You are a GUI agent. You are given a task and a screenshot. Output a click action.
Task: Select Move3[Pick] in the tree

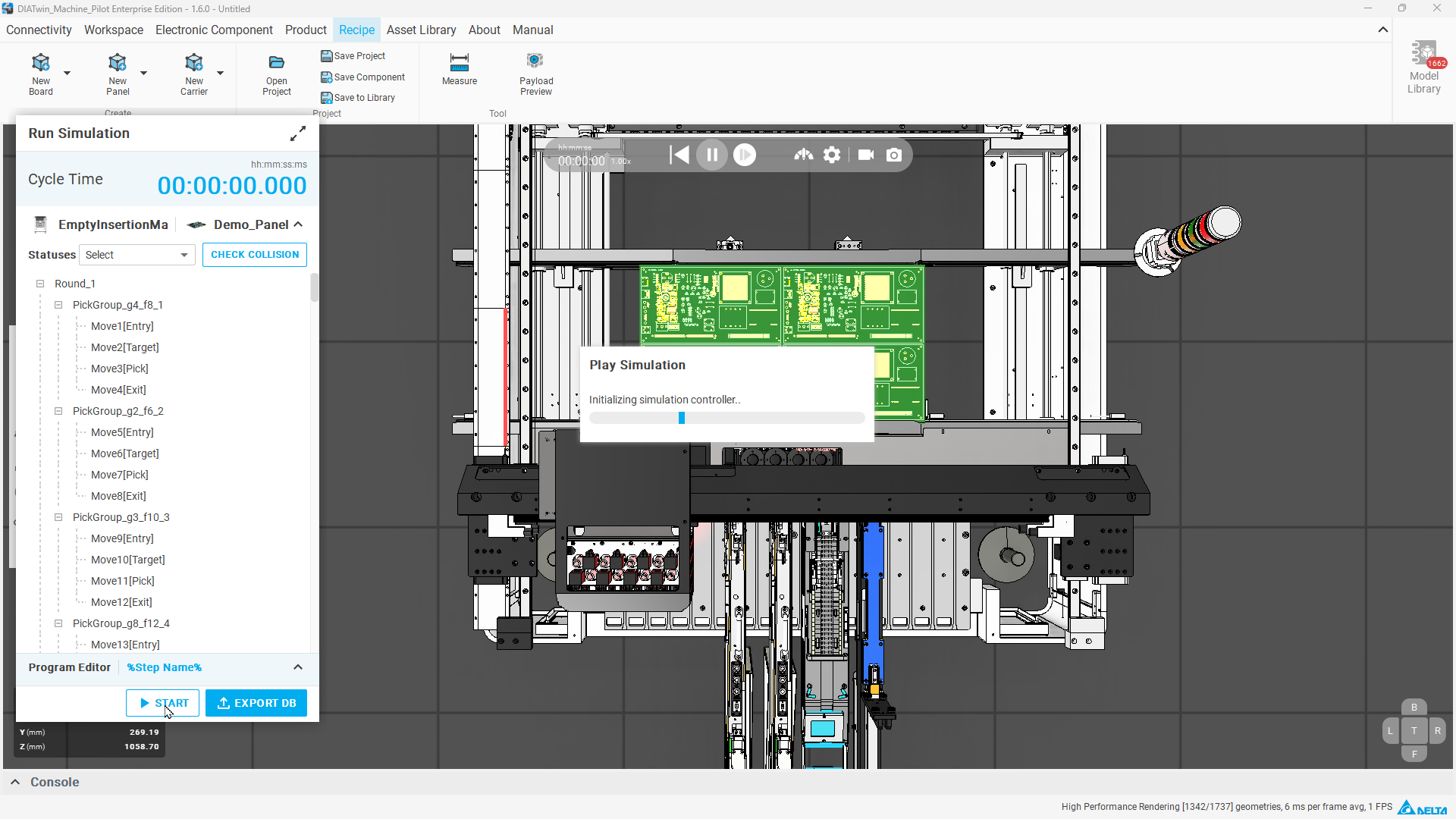pyautogui.click(x=120, y=369)
